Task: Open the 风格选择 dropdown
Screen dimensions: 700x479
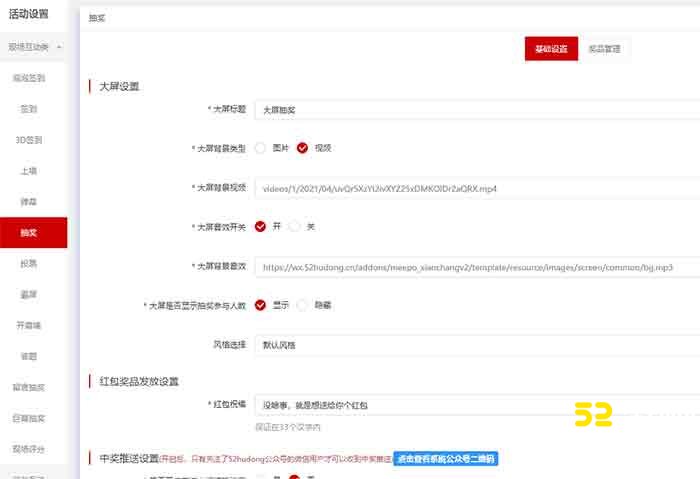Action: tap(477, 345)
